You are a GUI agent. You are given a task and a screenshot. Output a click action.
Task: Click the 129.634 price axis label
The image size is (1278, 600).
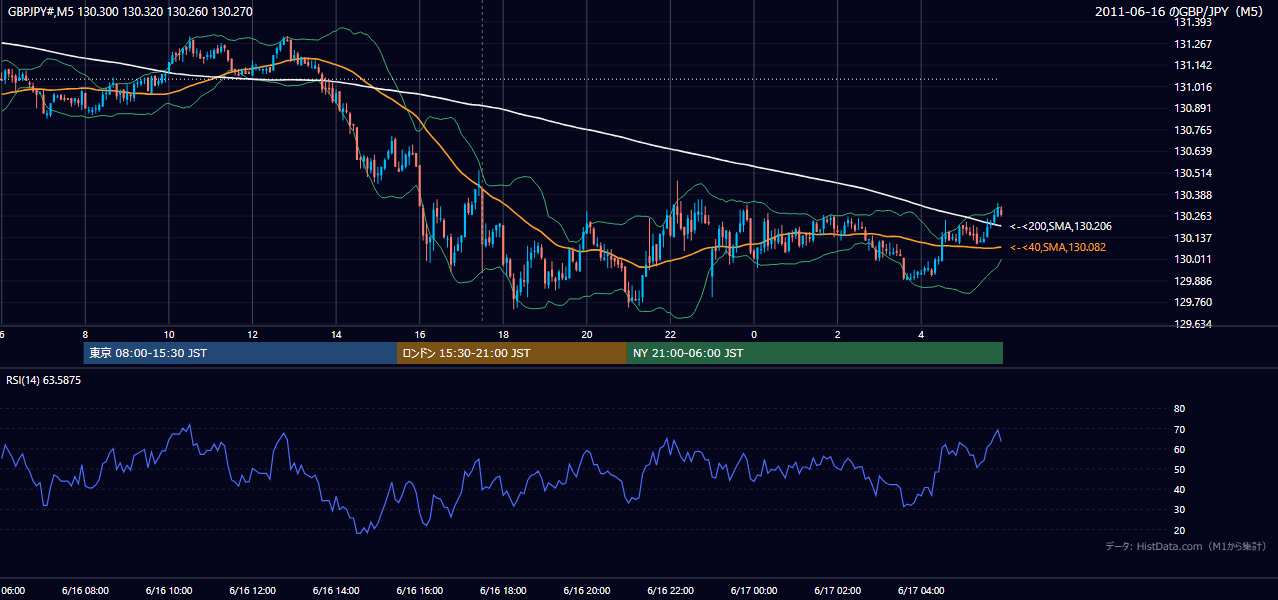click(1193, 324)
